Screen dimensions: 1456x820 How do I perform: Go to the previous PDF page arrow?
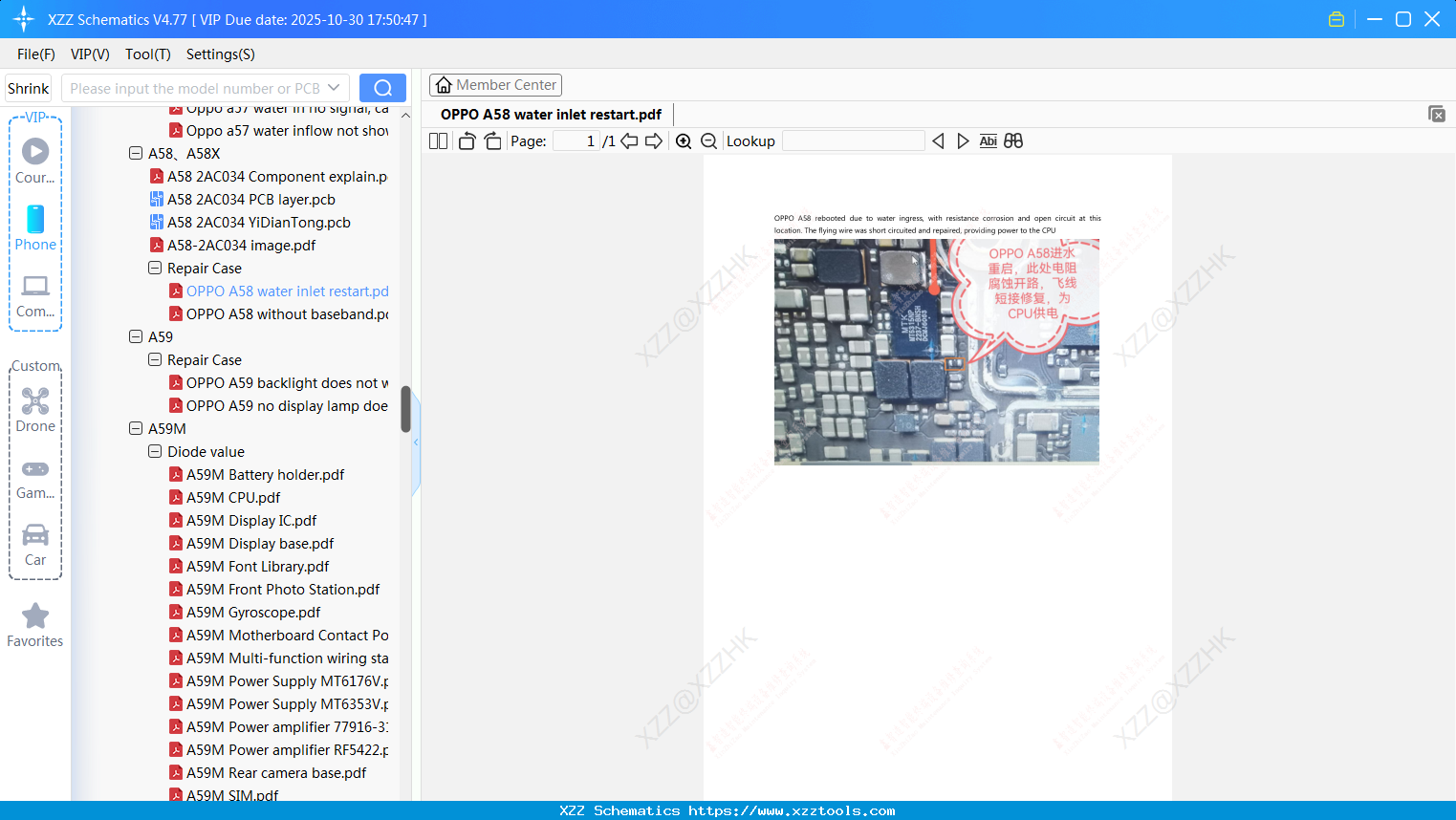629,140
